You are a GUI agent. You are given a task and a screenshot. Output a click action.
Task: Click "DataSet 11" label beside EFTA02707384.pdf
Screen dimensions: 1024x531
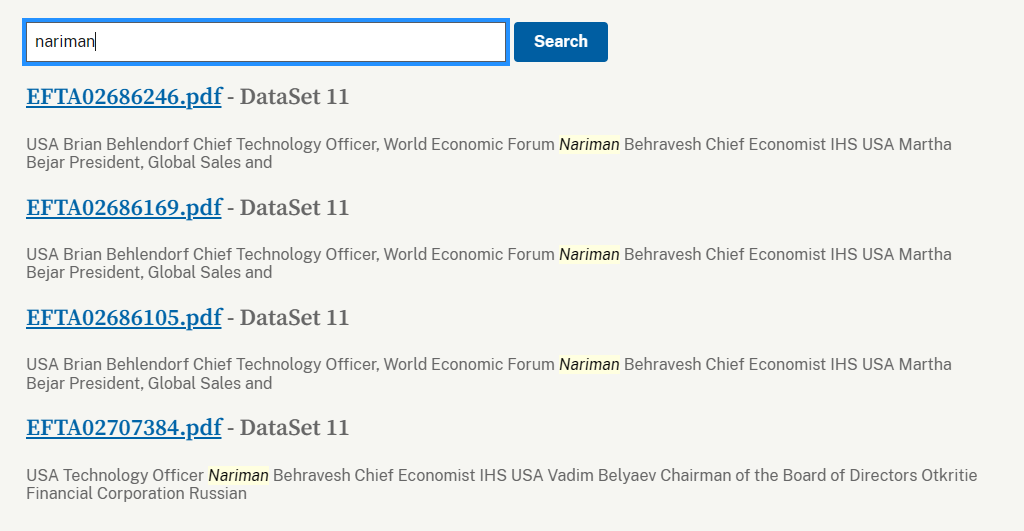point(294,428)
